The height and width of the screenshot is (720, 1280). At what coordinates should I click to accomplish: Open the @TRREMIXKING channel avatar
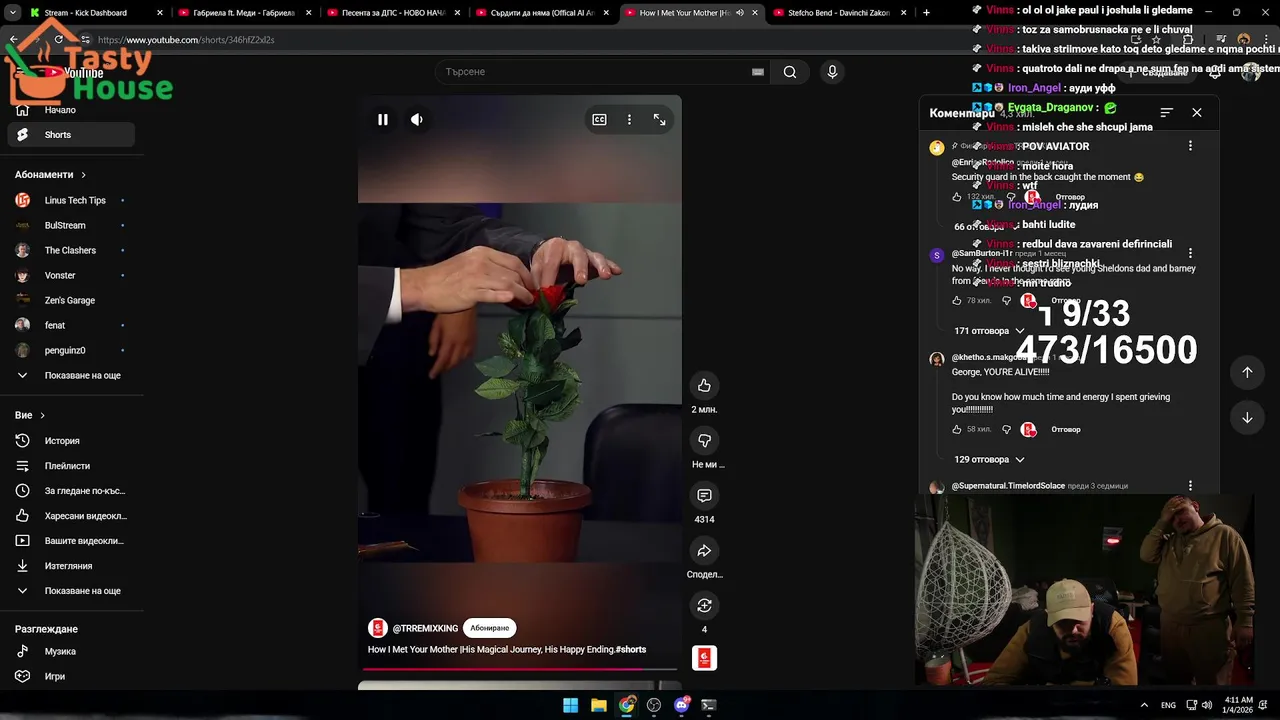tap(377, 628)
